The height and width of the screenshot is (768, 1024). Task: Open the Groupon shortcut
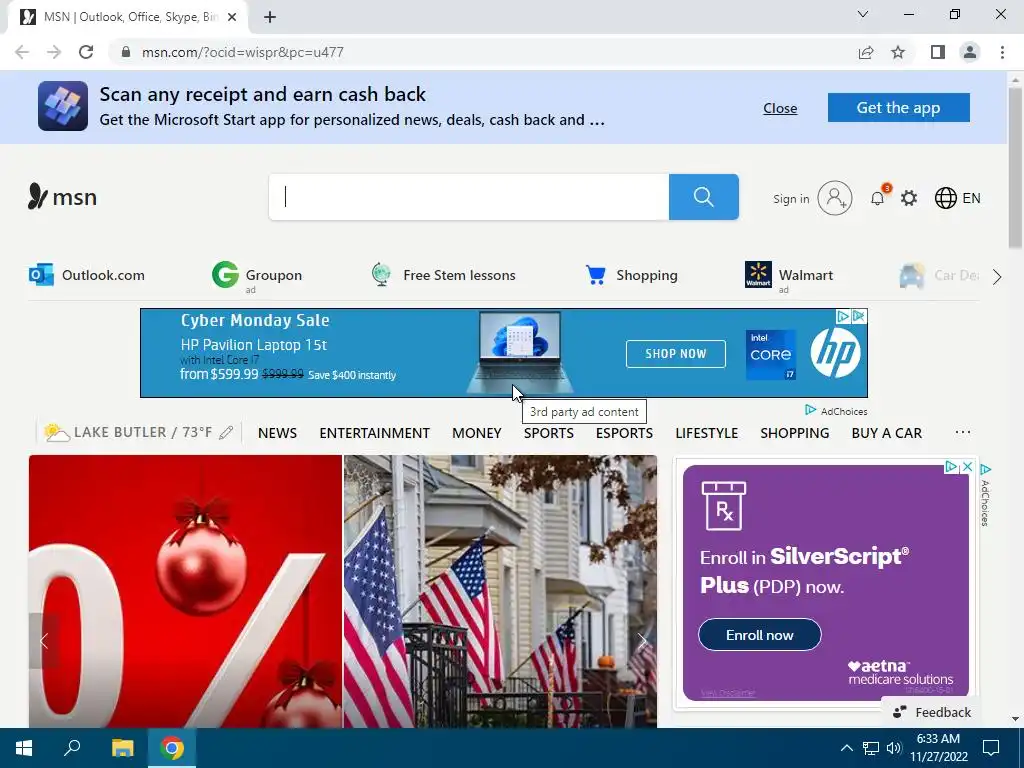257,275
